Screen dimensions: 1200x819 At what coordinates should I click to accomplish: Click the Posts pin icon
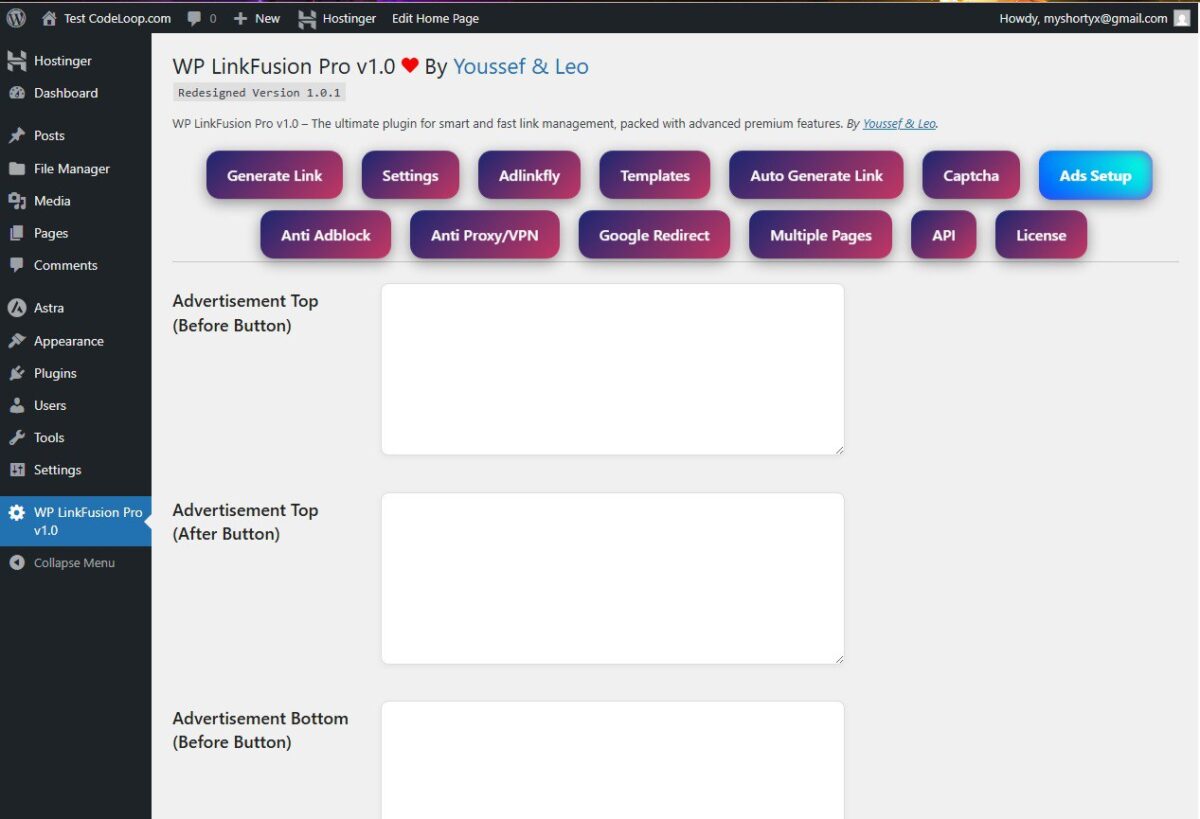pos(17,136)
